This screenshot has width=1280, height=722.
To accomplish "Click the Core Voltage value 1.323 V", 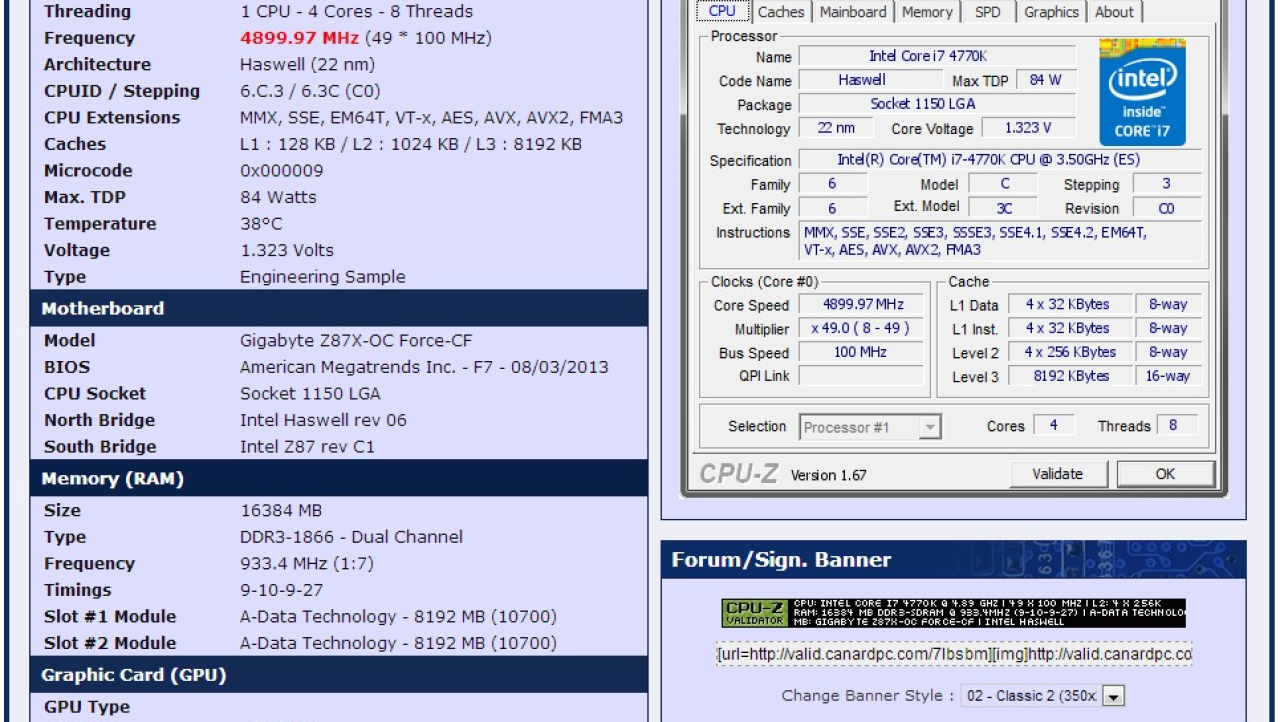I will coord(1028,128).
